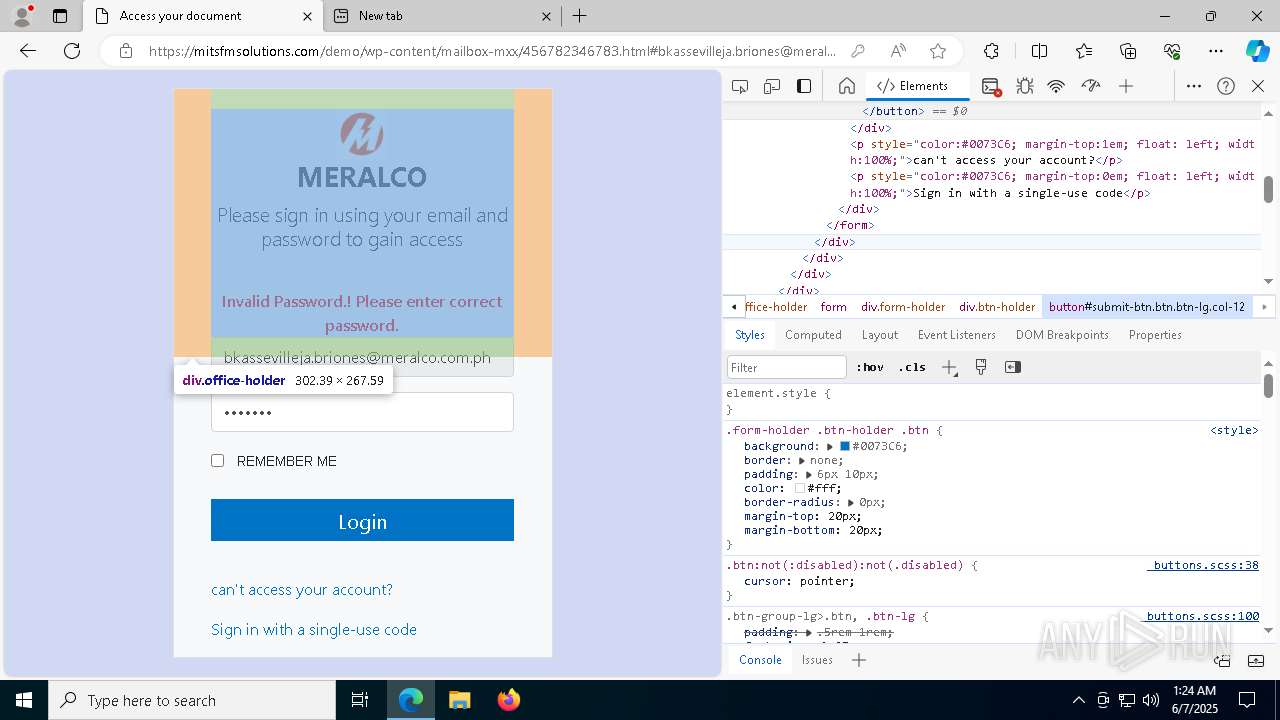Activate the inspect element picker tool
This screenshot has width=1280, height=720.
(x=740, y=86)
